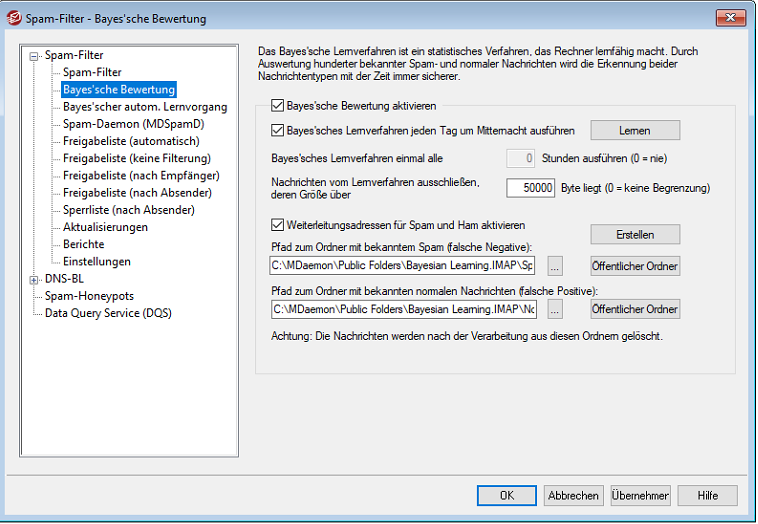This screenshot has height=524, width=758.
Task: Click Öffentlicher Ordner button for spam path
Action: pyautogui.click(x=634, y=266)
